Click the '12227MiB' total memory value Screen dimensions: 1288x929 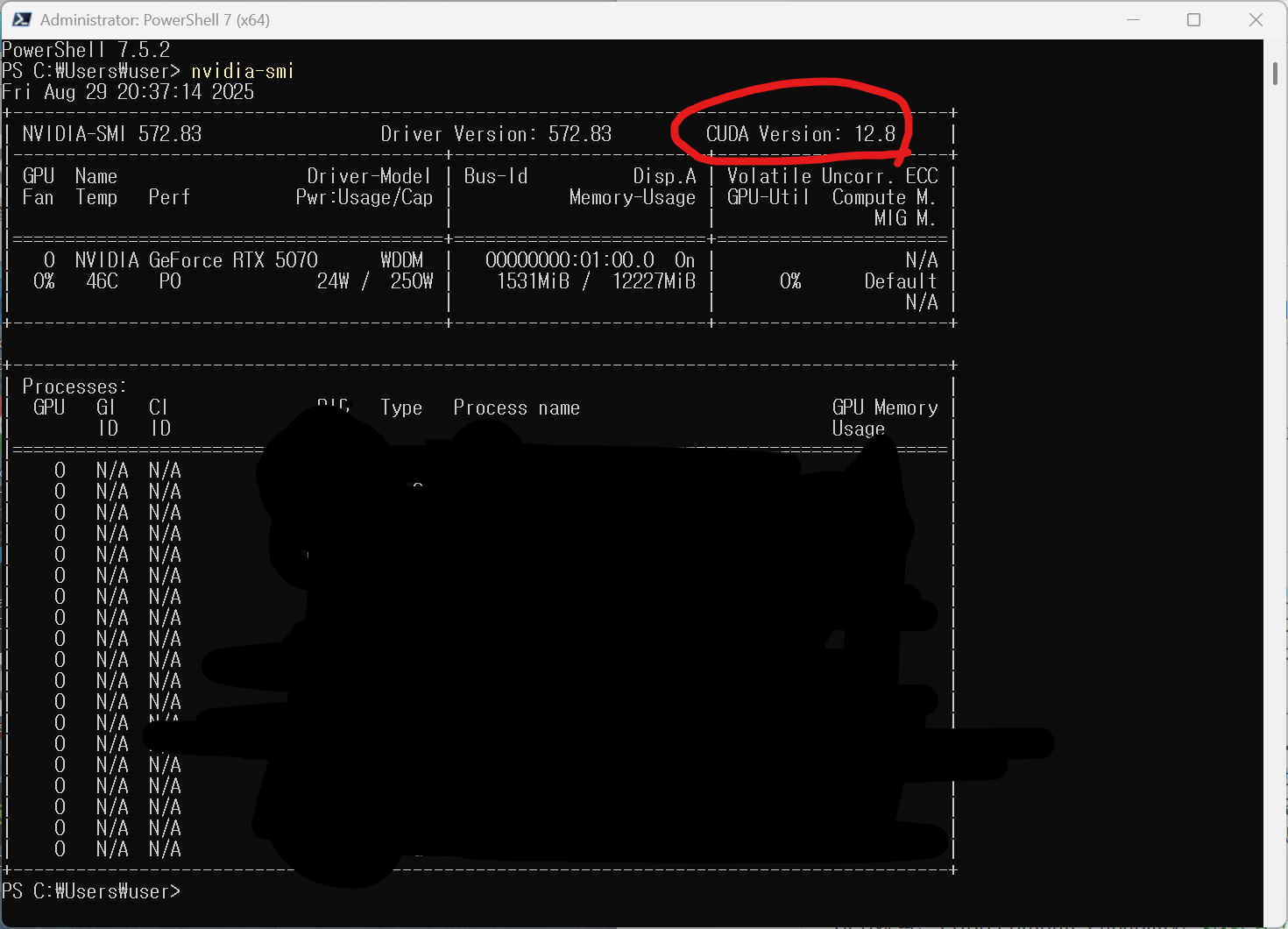(x=654, y=281)
